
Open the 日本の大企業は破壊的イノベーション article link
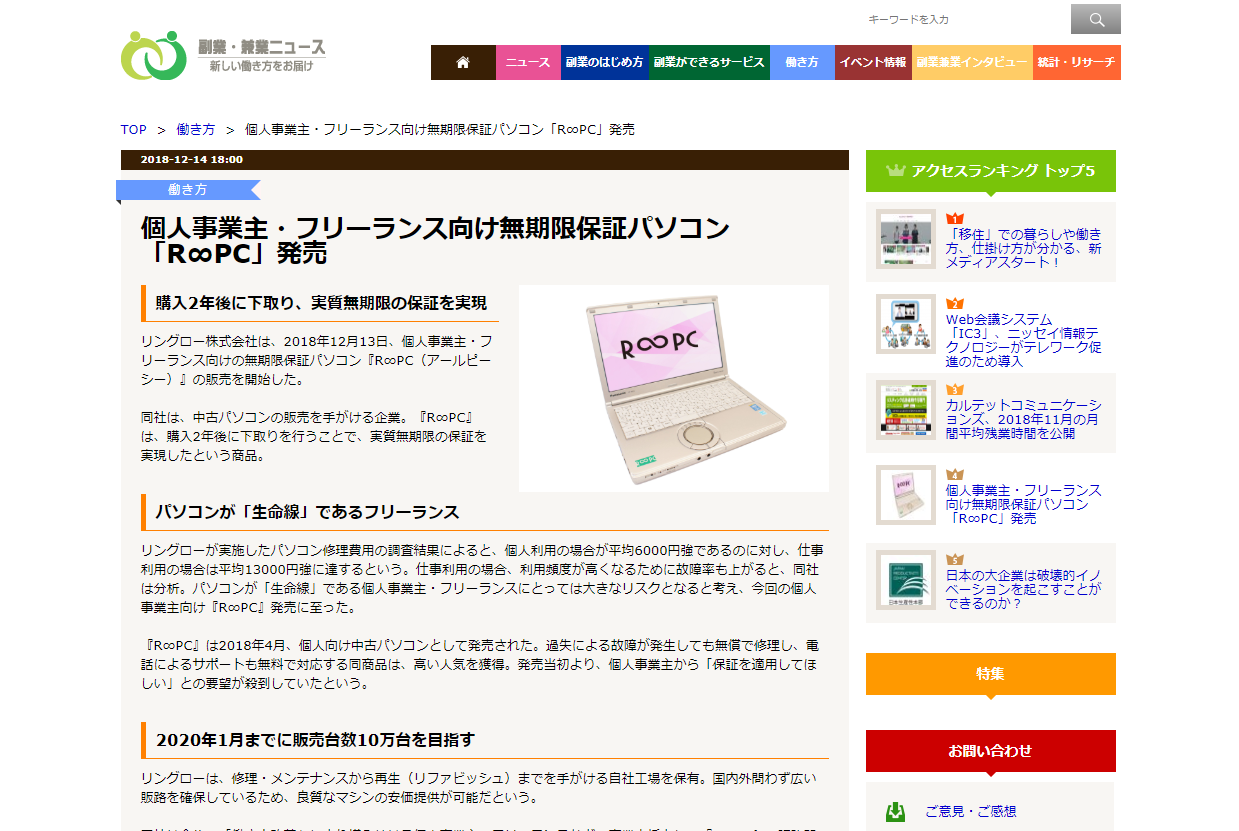(x=1022, y=589)
